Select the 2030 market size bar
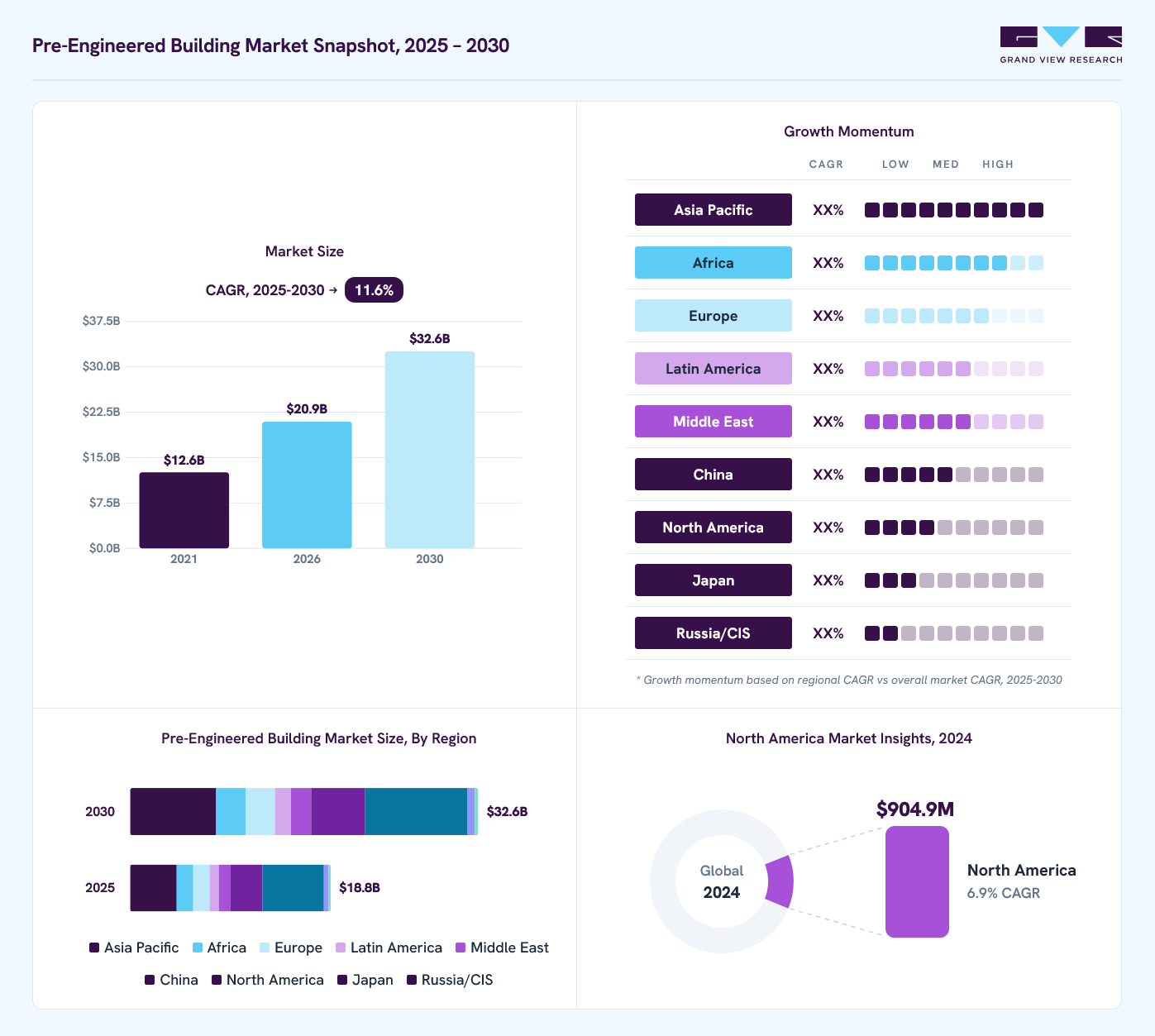The height and width of the screenshot is (1036, 1155). pyautogui.click(x=430, y=450)
